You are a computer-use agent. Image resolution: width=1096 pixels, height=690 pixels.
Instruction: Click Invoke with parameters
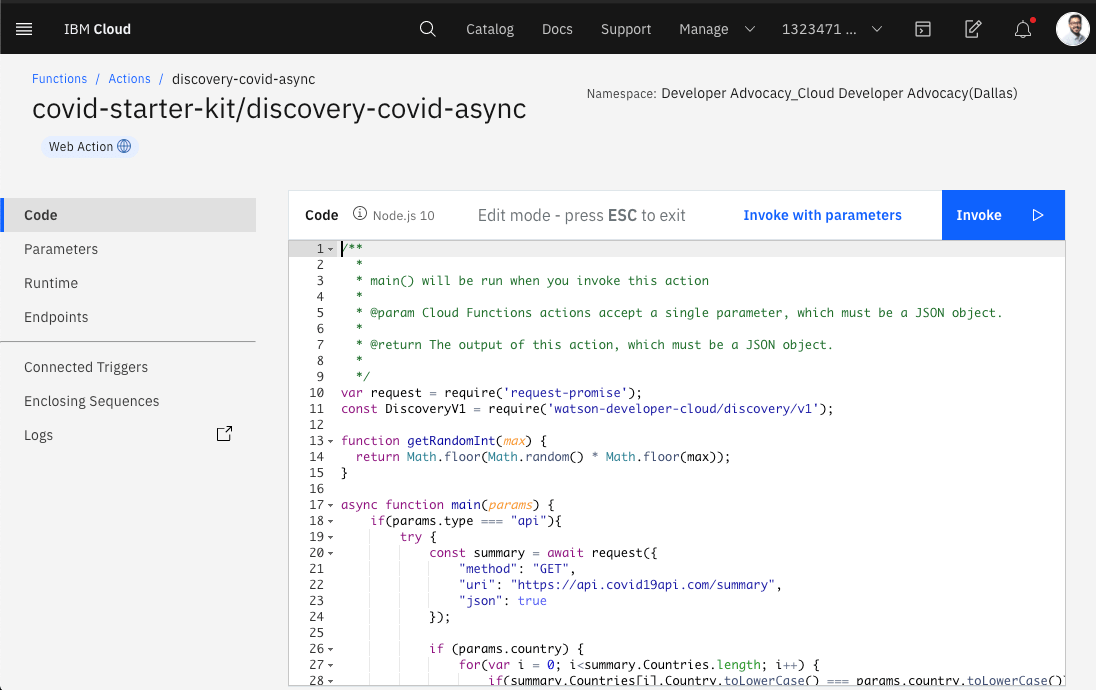pos(822,215)
